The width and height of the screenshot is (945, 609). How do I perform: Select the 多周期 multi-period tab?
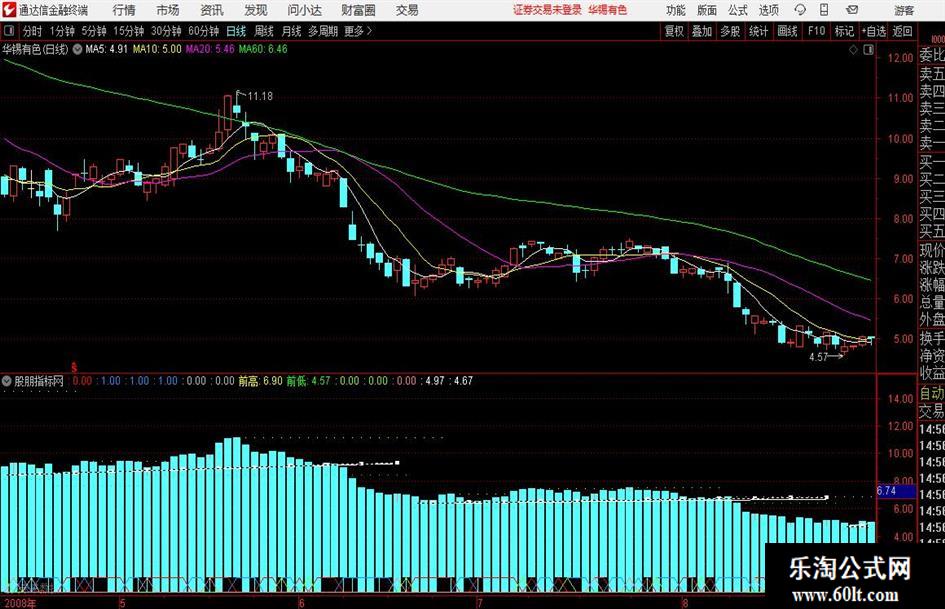[x=323, y=31]
